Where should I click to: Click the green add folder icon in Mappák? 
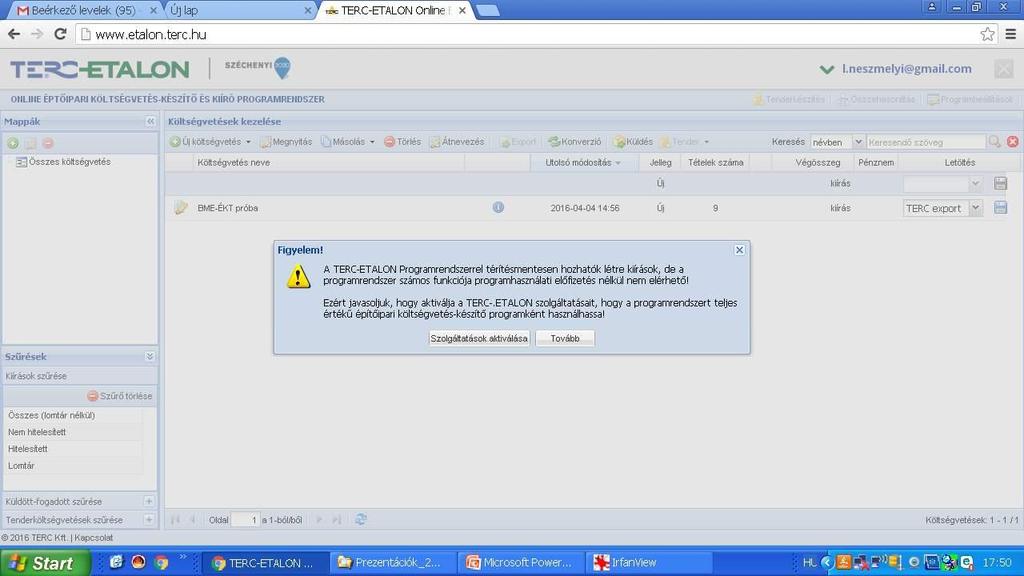coord(12,143)
